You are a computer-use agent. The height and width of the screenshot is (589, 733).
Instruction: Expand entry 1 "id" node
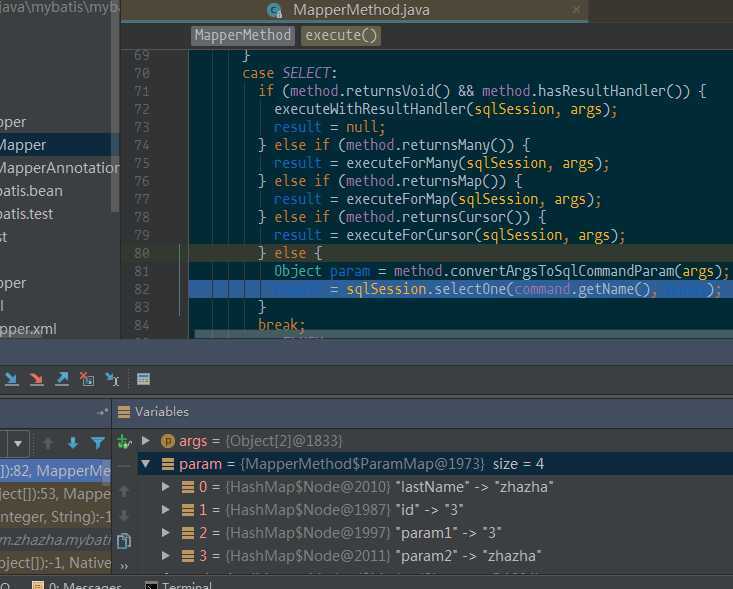click(165, 510)
